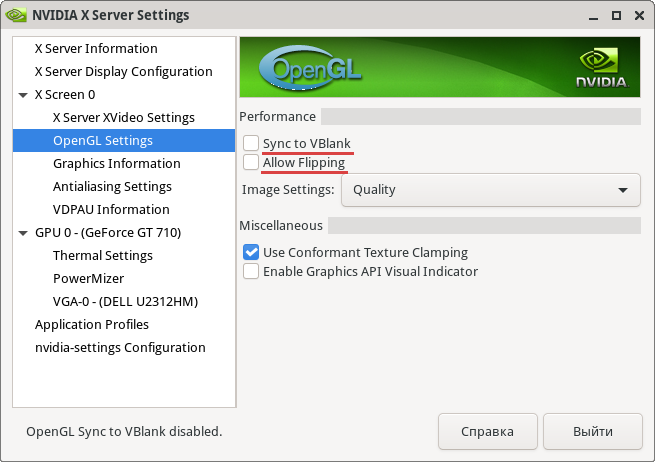Open VDPAU Information page
The width and height of the screenshot is (655, 462).
click(x=111, y=209)
